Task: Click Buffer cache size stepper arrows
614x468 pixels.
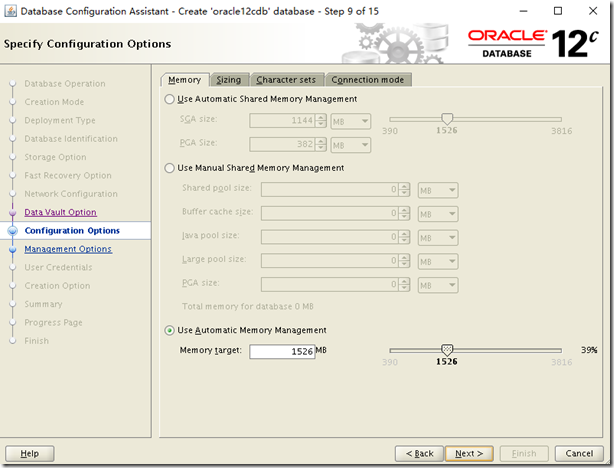Action: click(405, 213)
